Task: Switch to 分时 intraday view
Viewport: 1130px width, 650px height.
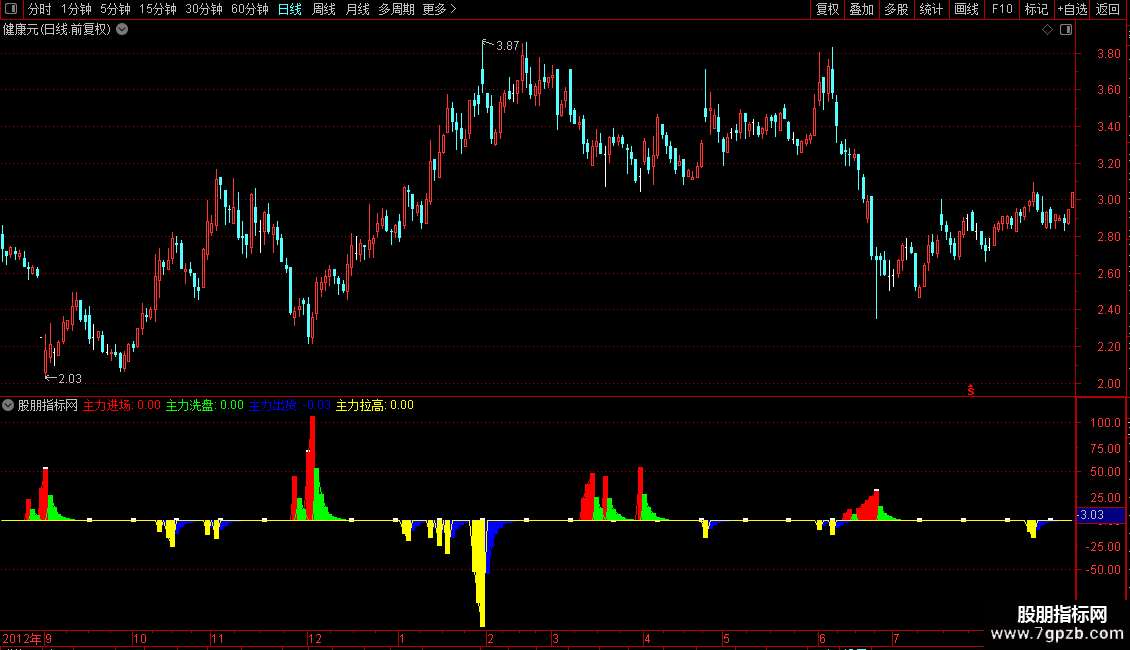Action: tap(40, 9)
